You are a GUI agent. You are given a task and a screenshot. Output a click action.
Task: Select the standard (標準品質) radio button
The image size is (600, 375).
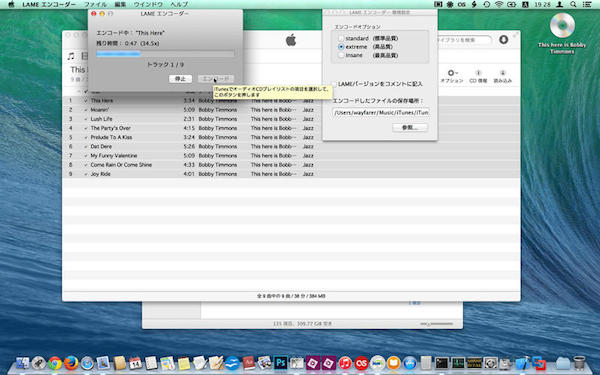341,39
